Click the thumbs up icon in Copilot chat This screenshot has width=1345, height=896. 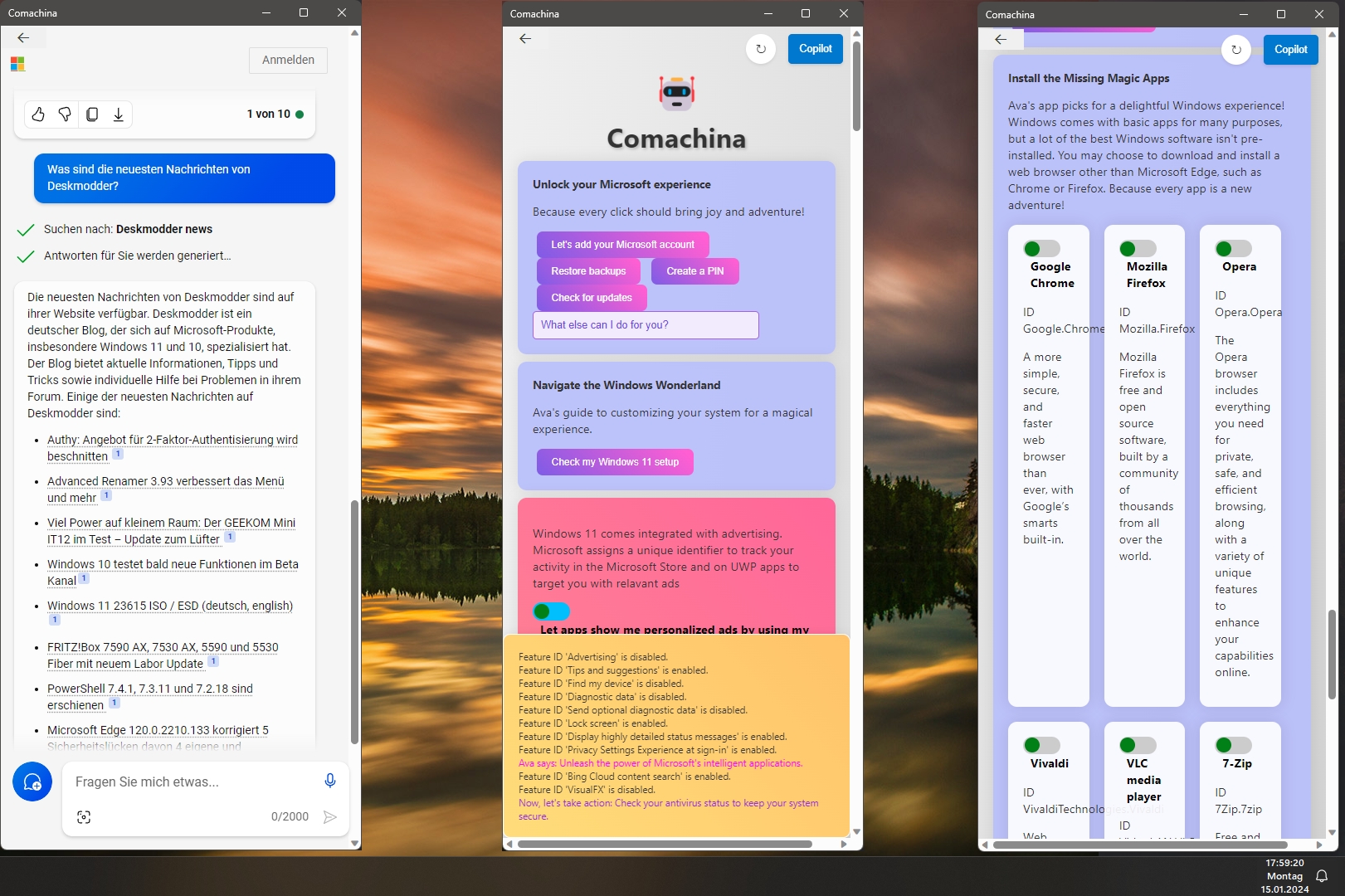pos(38,114)
